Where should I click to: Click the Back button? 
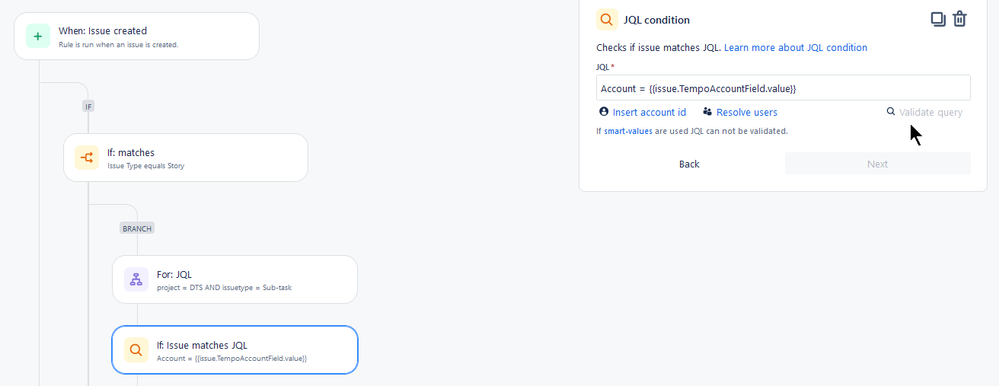click(x=689, y=164)
